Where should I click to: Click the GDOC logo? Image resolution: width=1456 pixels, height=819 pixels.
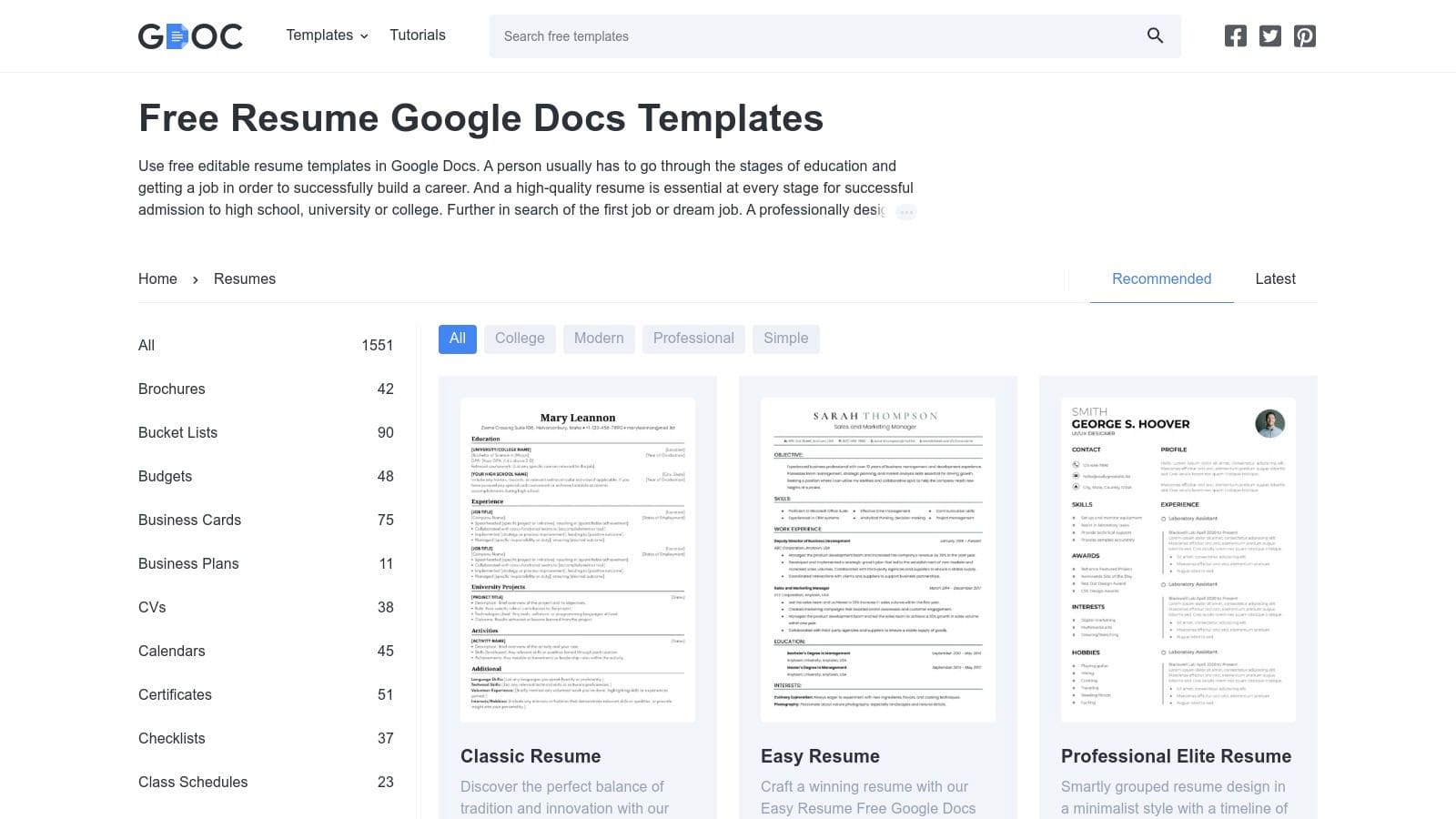190,35
